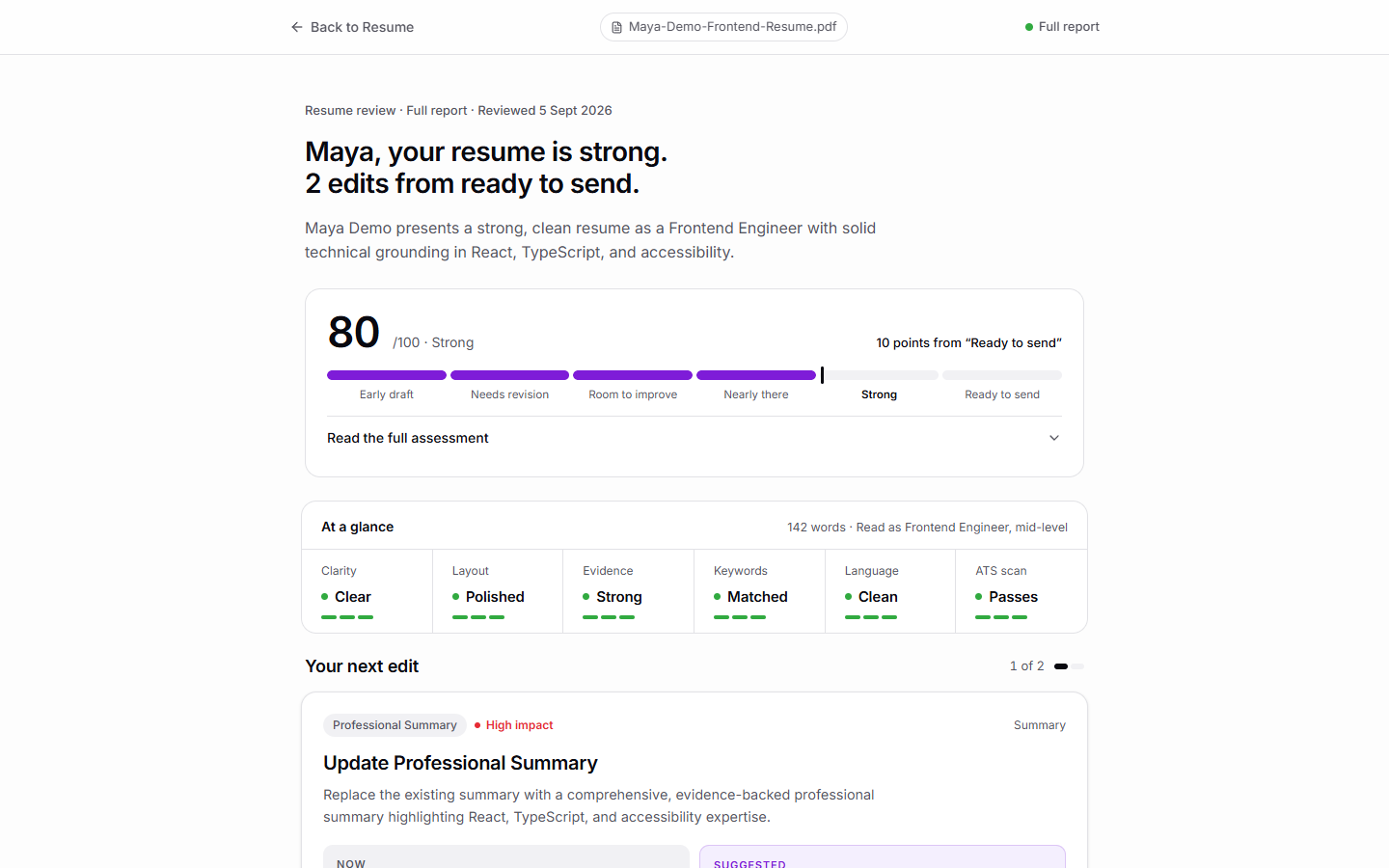Click the Summary label on edit card
This screenshot has height=868, width=1389.
[1040, 725]
